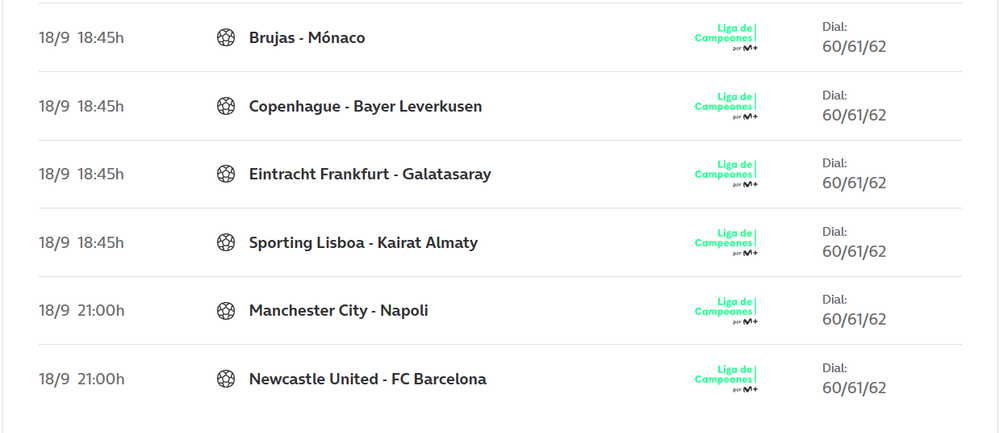Viewport: 999px width, 433px height.
Task: Open the Copenhague - Bayer Leverkusen match
Action: [365, 106]
